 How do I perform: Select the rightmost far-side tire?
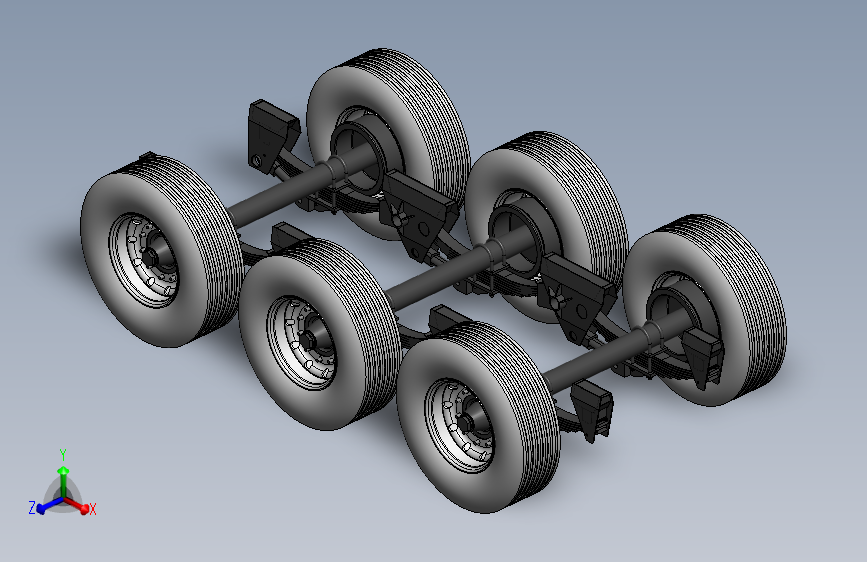[x=706, y=310]
